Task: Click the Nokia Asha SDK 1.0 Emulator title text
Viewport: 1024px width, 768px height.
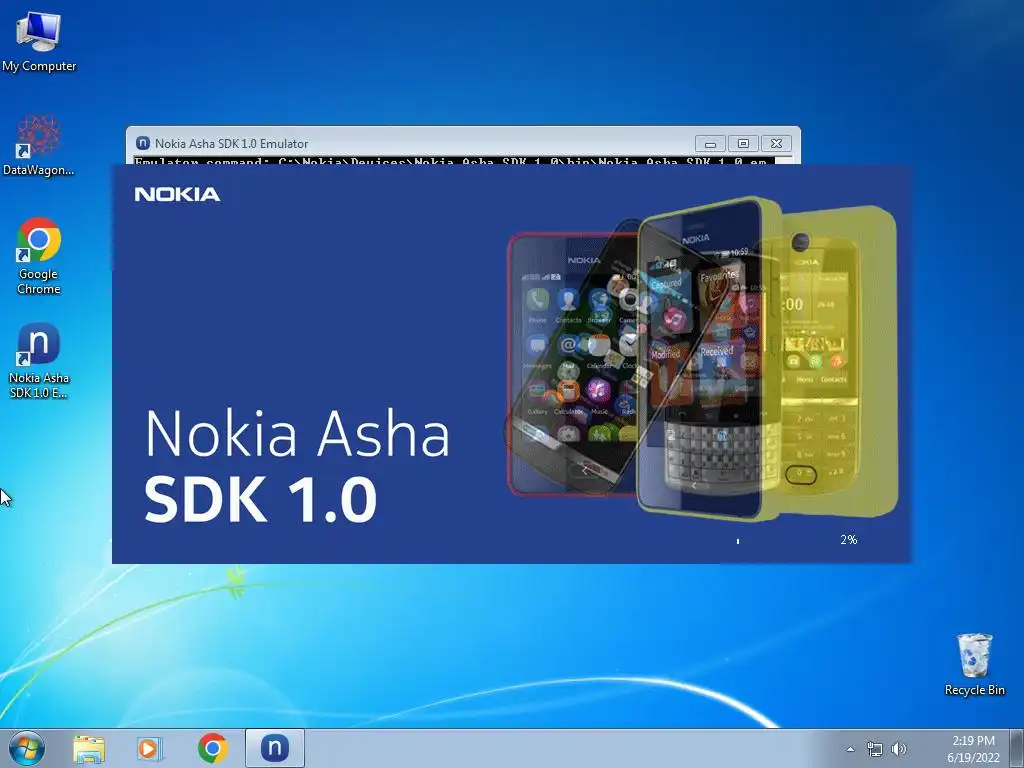Action: tap(232, 144)
